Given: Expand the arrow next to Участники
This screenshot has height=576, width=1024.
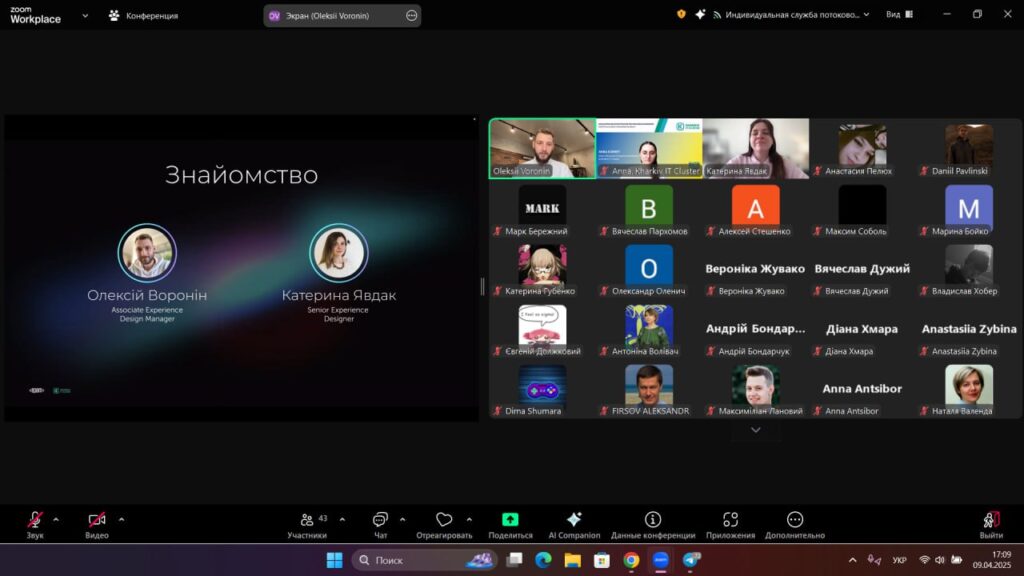Looking at the screenshot, I should point(342,520).
